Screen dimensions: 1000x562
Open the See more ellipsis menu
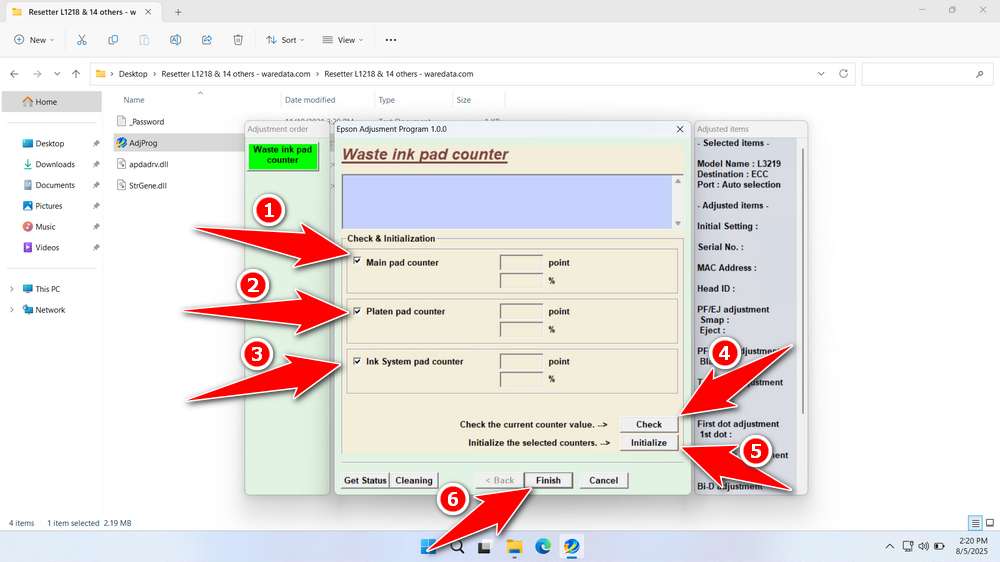click(x=391, y=40)
